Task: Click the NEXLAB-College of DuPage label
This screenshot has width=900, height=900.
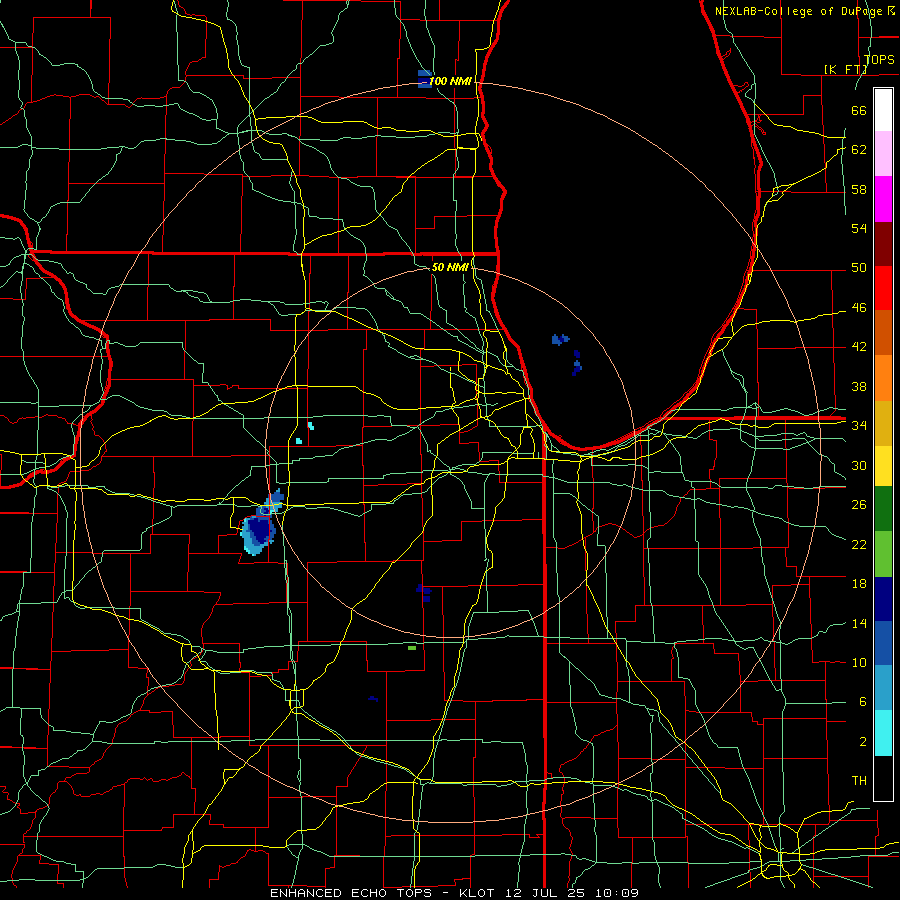Action: coord(800,11)
